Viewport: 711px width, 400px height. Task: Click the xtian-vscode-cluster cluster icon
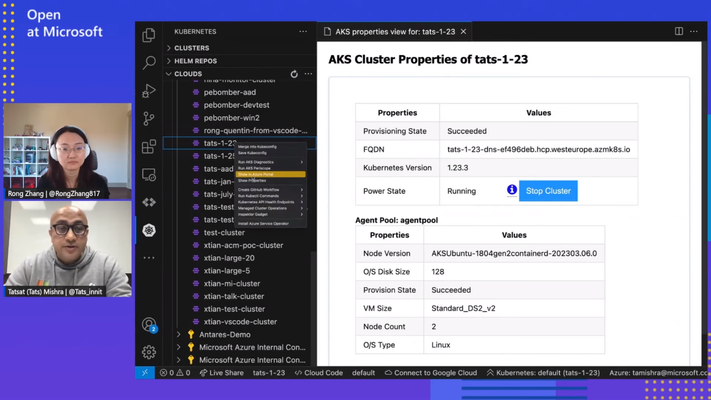click(x=196, y=322)
